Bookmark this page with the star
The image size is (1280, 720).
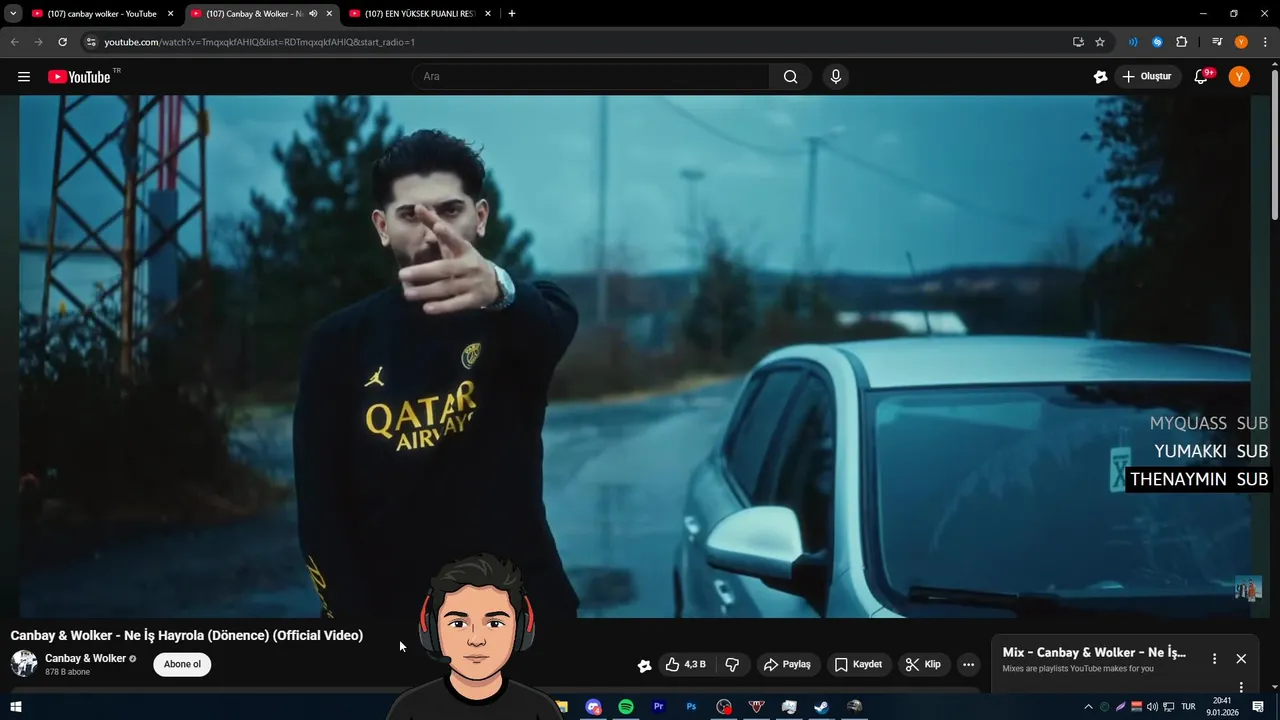[x=1100, y=42]
